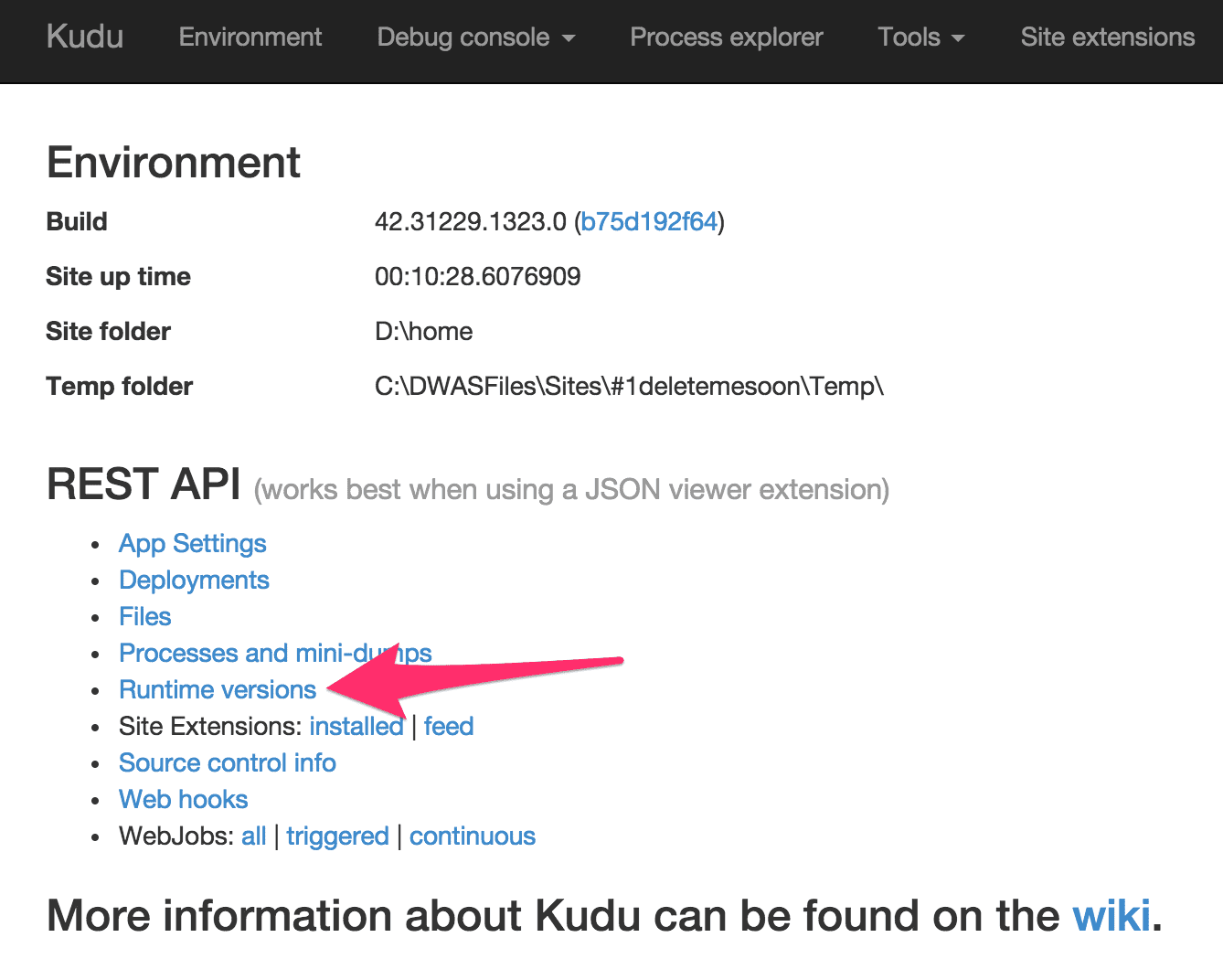
Task: Open build commit link b75d192f64
Action: click(649, 222)
